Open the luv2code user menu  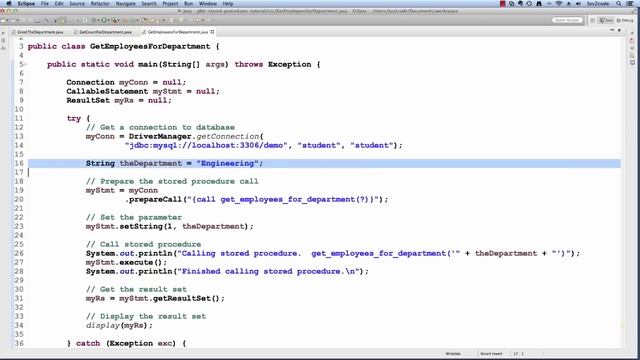598,4
